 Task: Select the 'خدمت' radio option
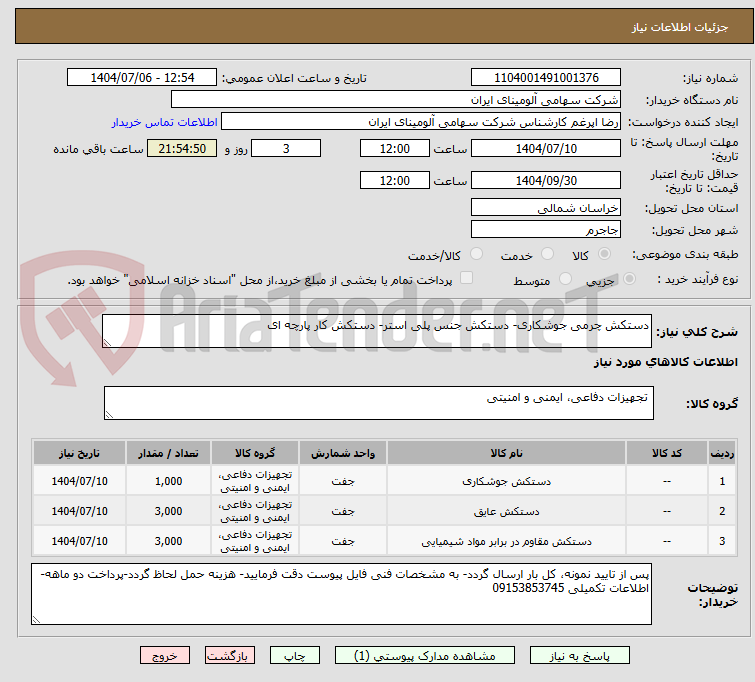(x=547, y=254)
